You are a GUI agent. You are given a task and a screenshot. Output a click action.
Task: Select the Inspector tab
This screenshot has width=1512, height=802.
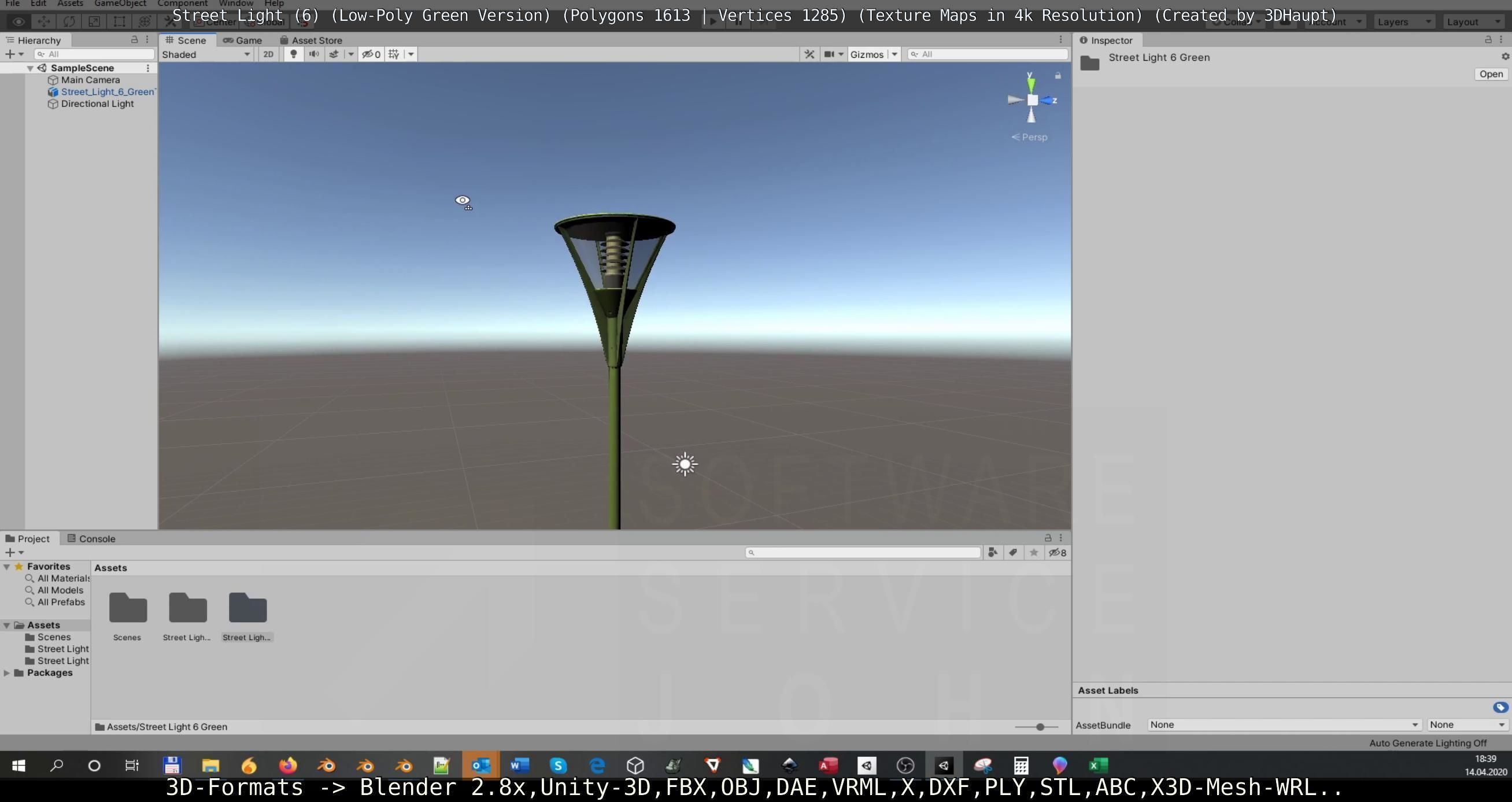point(1106,40)
